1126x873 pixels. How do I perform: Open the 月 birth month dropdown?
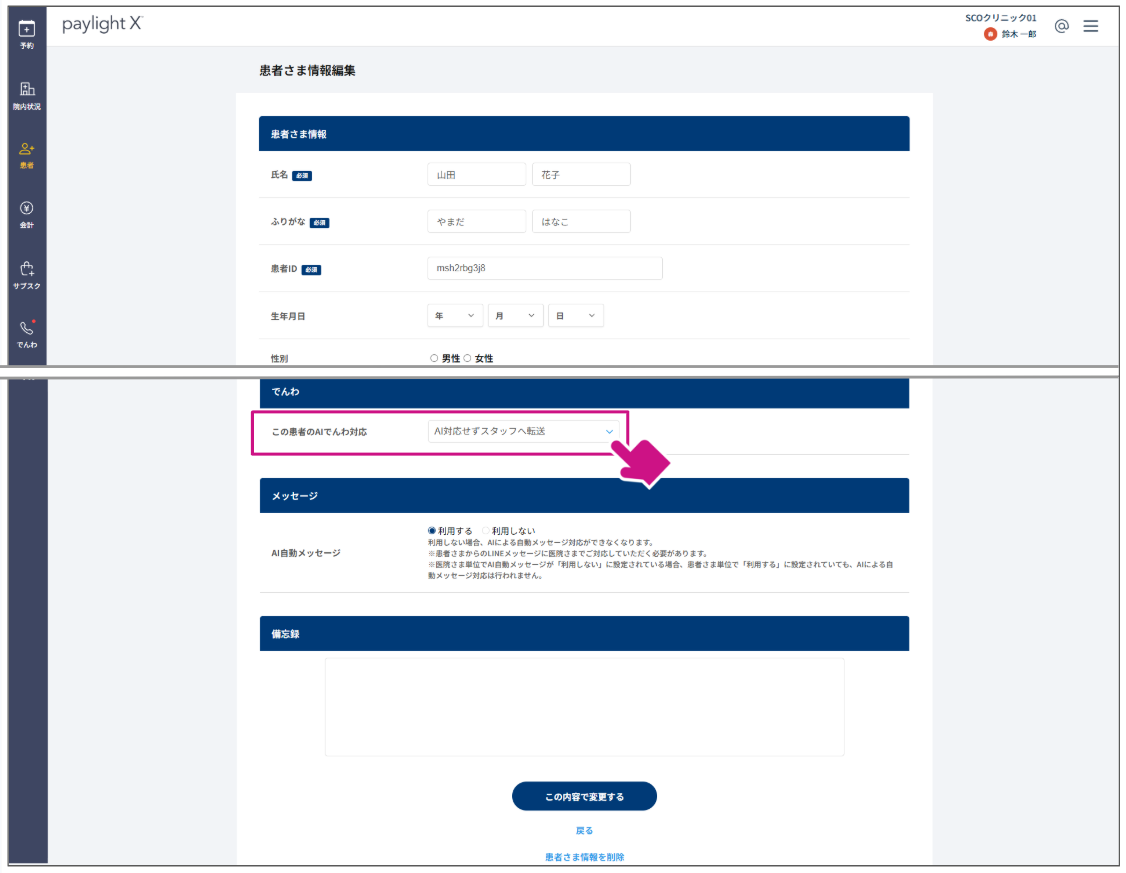point(515,316)
